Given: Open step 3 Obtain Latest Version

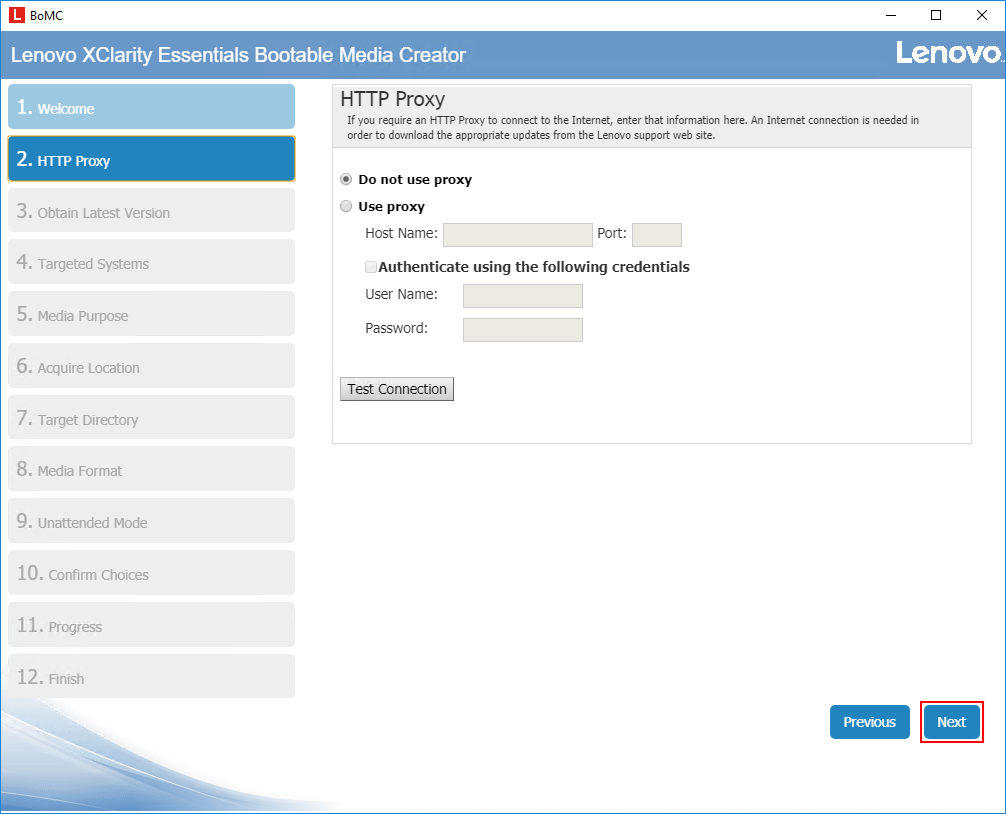Looking at the screenshot, I should point(151,210).
